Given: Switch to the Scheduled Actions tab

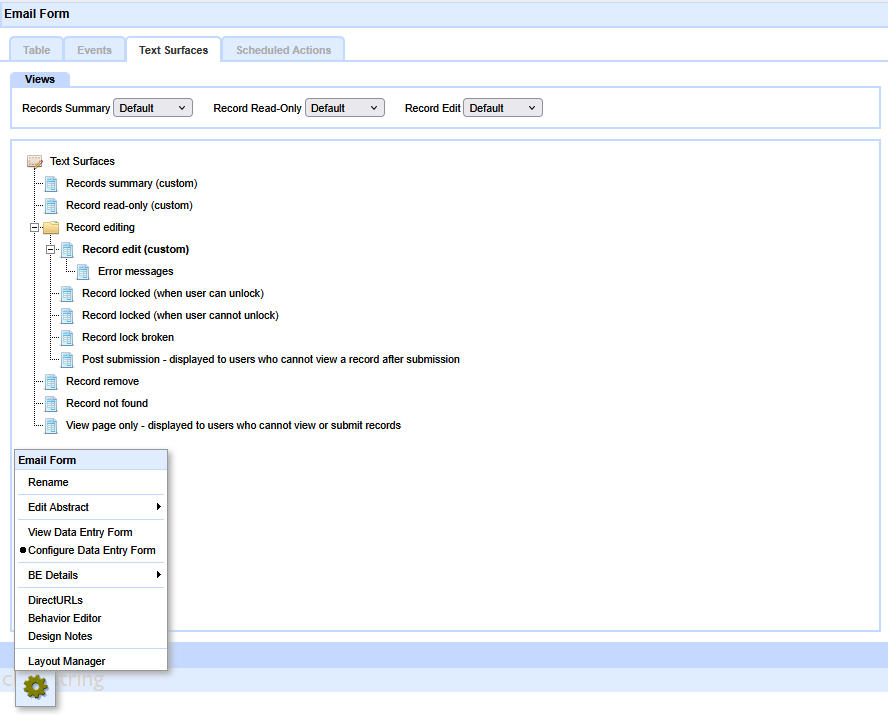Looking at the screenshot, I should click(x=283, y=50).
